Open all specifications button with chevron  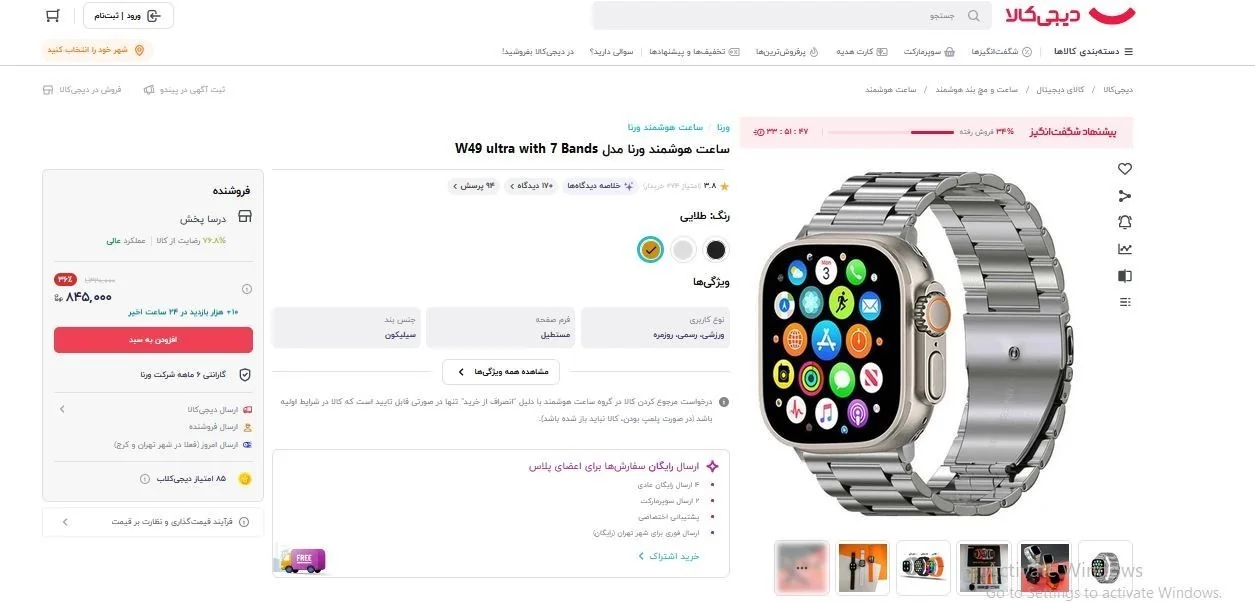click(501, 372)
